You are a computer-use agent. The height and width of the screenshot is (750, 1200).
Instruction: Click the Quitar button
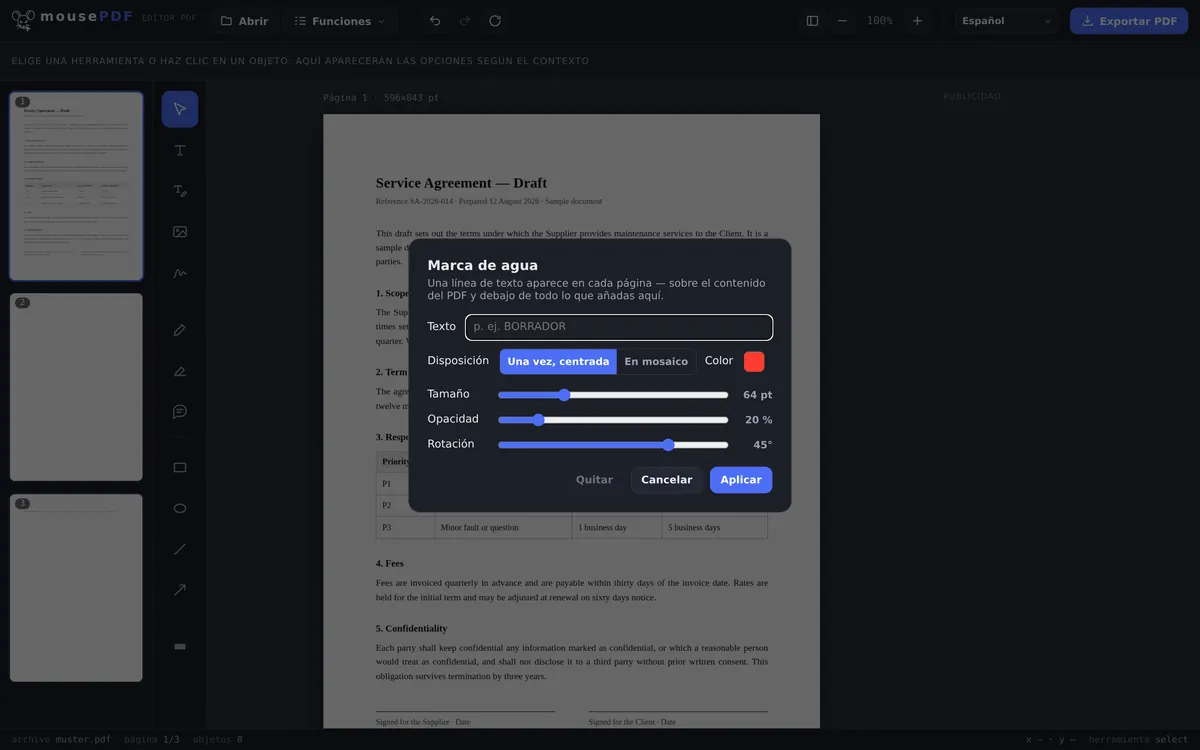coord(594,480)
